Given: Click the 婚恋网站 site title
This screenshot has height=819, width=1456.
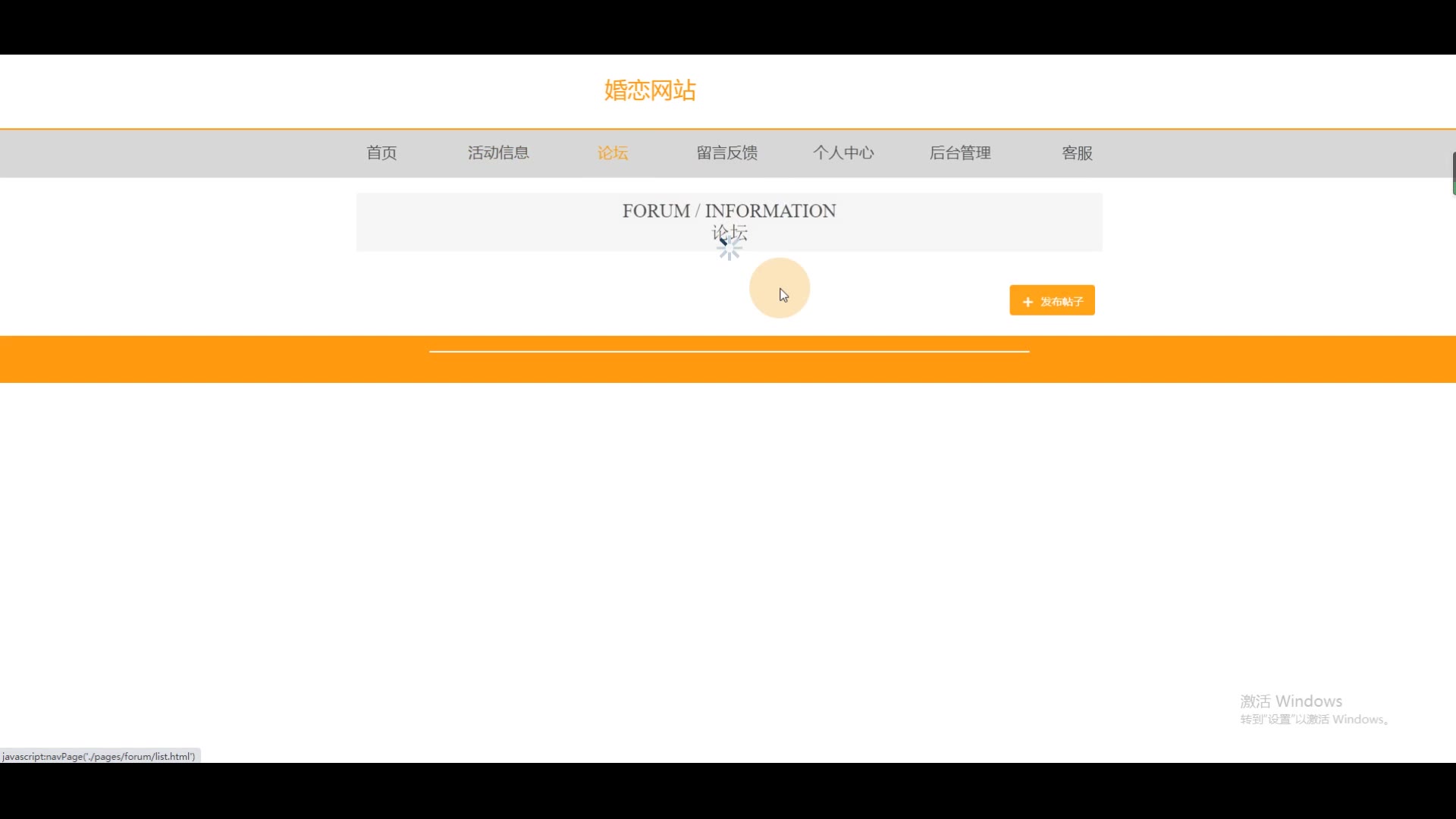Looking at the screenshot, I should (x=650, y=90).
